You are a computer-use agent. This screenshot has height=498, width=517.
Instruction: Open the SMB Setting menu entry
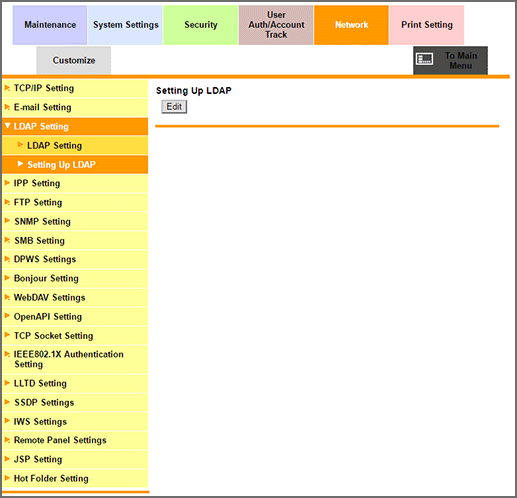point(75,240)
